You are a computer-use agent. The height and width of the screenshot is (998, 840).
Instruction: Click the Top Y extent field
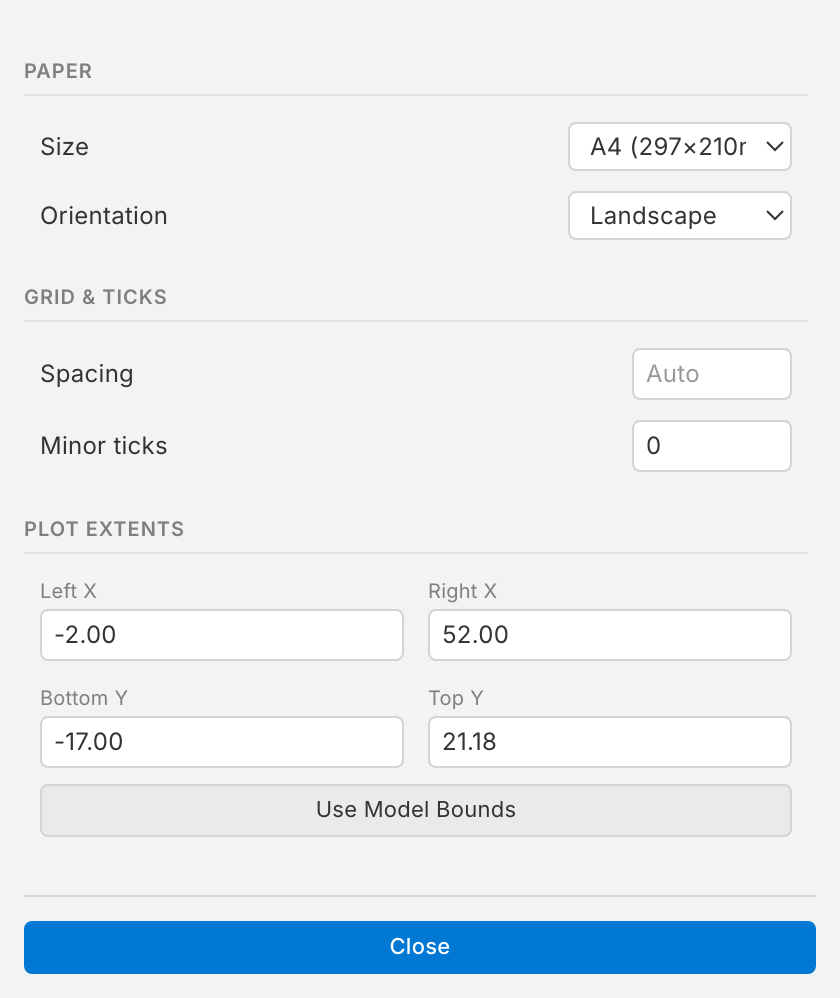(610, 741)
